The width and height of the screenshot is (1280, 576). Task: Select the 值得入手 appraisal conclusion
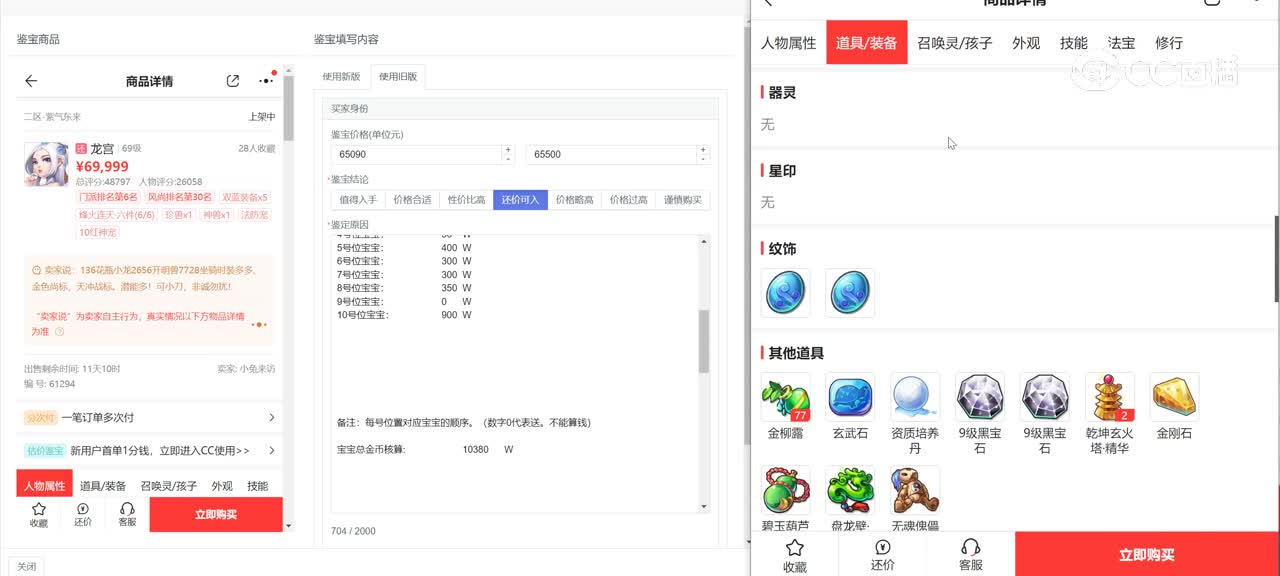click(x=358, y=200)
